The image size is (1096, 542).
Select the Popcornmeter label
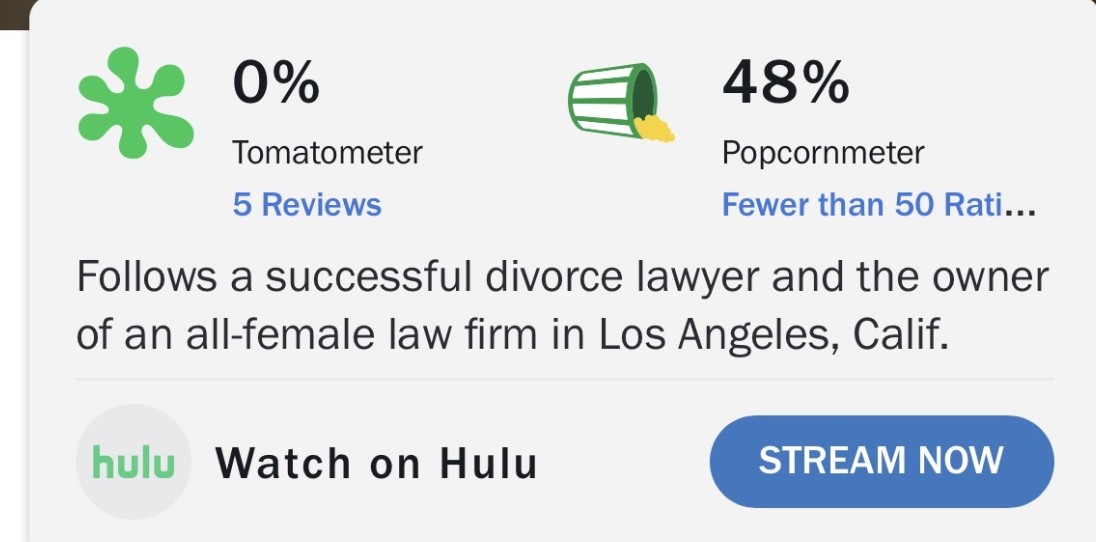tap(823, 153)
